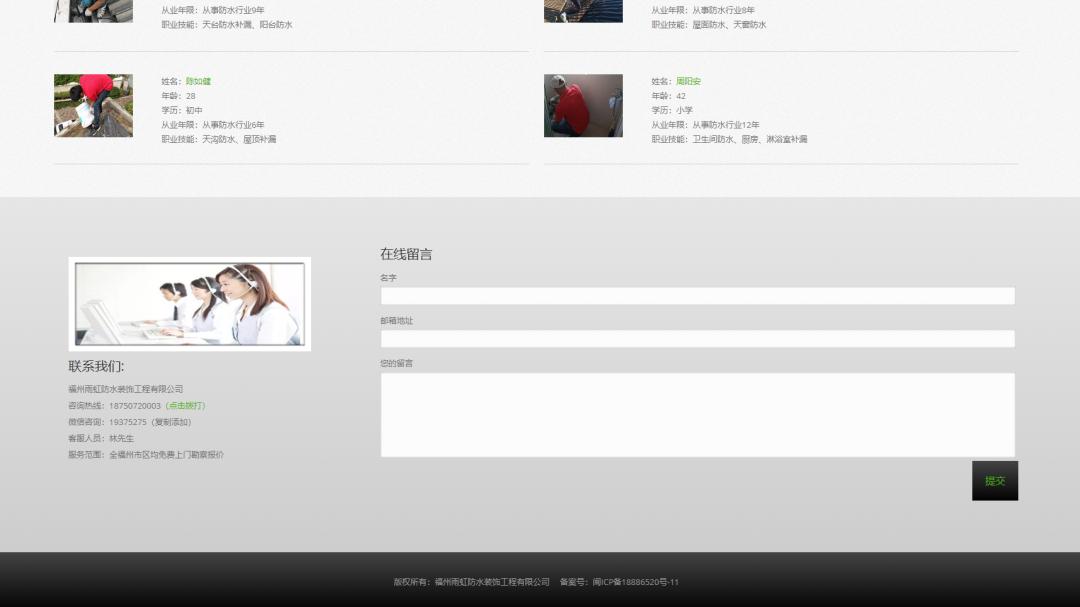Click the 客服人员: 林先生 line

(x=101, y=438)
